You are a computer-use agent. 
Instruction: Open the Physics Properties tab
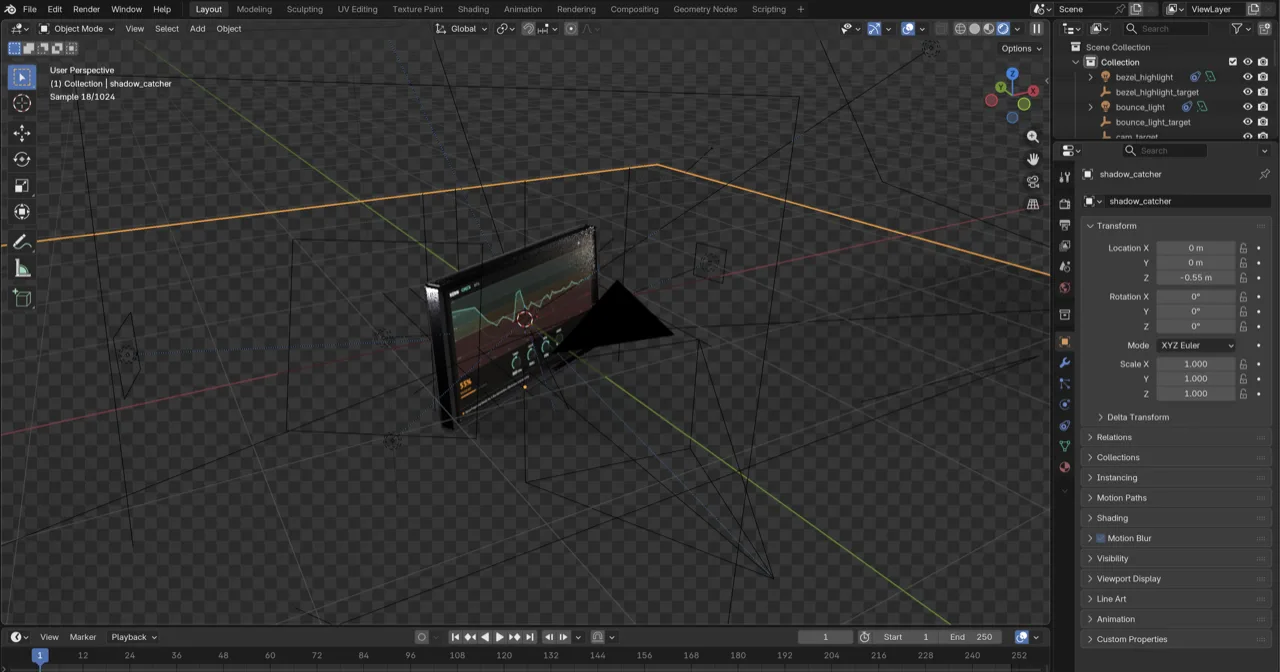[x=1064, y=403]
